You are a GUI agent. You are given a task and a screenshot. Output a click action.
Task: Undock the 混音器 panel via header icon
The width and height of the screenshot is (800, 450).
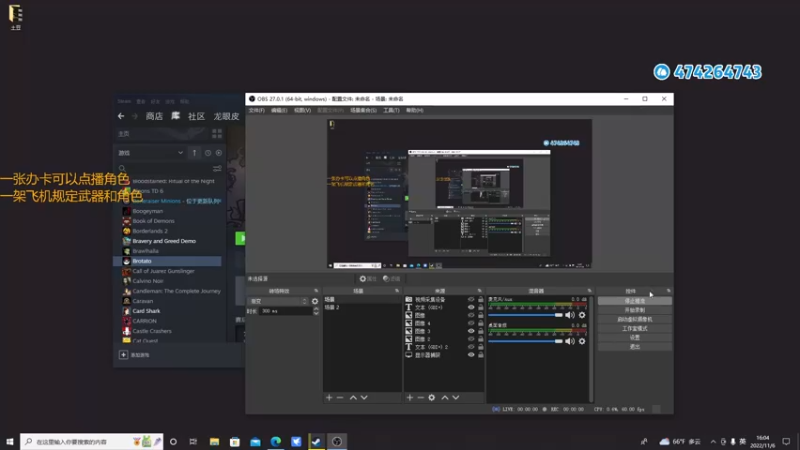(589, 291)
